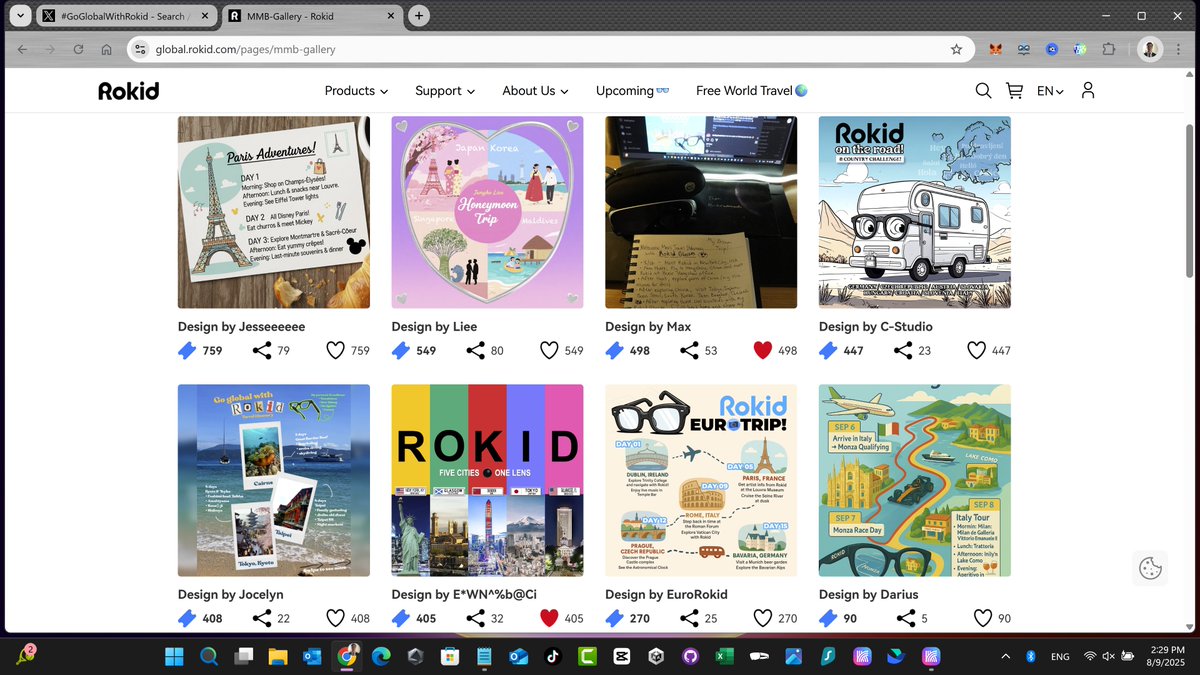Share the Jesseeeeee design via share icon
The width and height of the screenshot is (1200, 675).
point(262,350)
